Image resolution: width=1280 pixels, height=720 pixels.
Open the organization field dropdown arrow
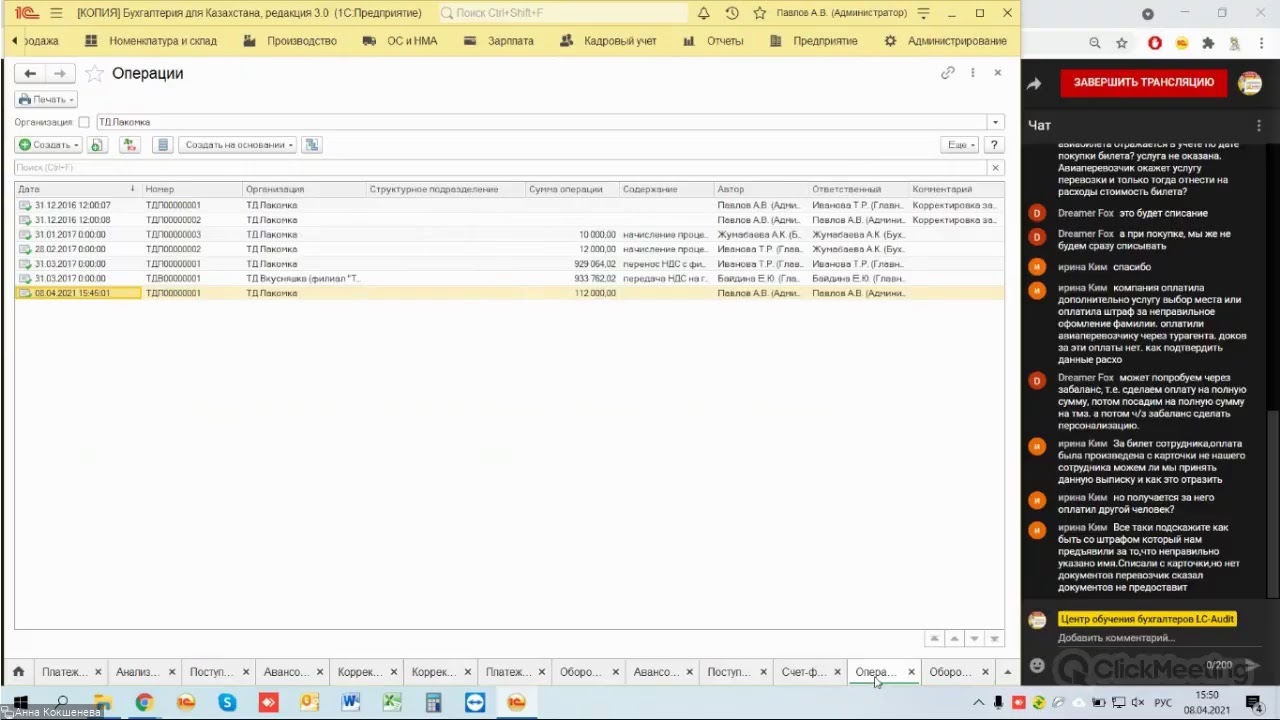(995, 122)
